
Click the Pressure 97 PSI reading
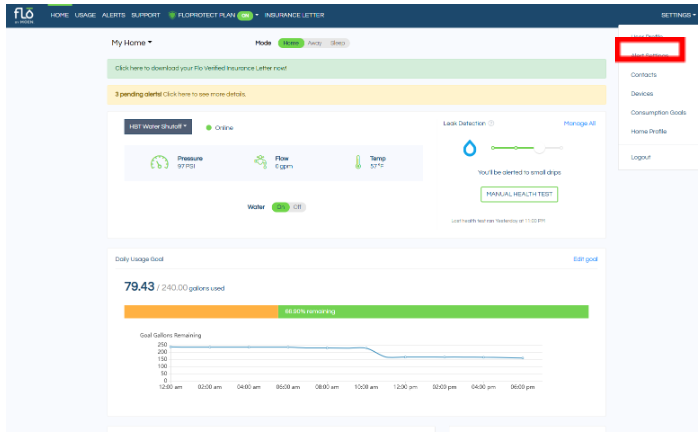190,163
